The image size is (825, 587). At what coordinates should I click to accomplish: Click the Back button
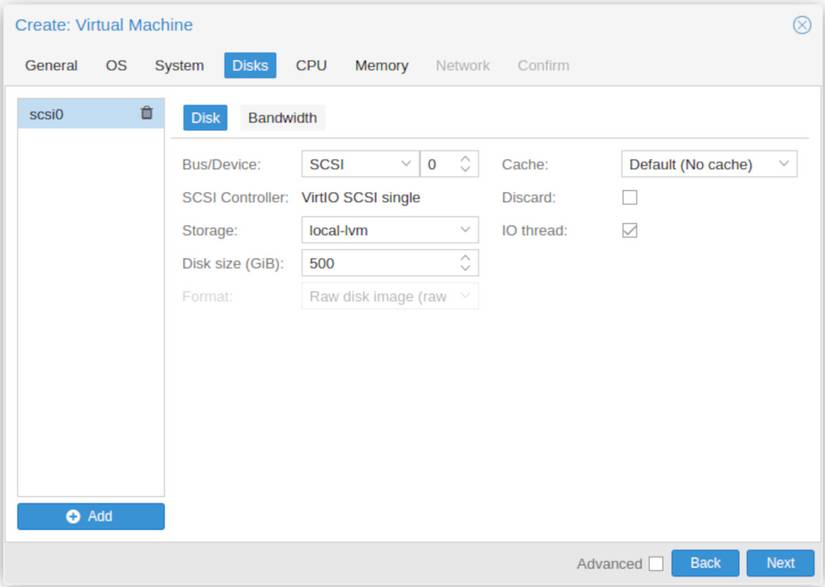click(705, 563)
